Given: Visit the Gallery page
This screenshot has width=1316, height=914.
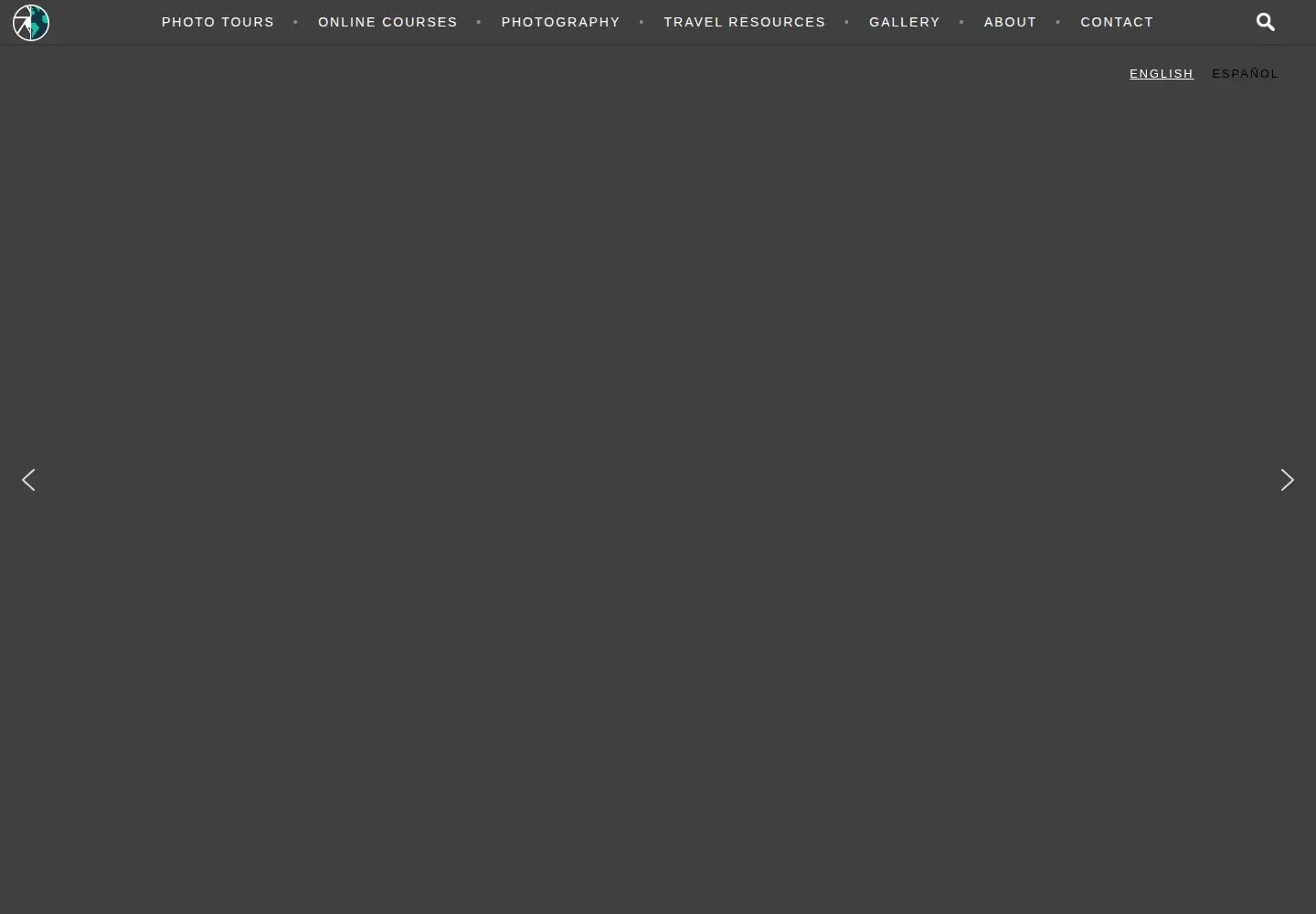Looking at the screenshot, I should [905, 22].
